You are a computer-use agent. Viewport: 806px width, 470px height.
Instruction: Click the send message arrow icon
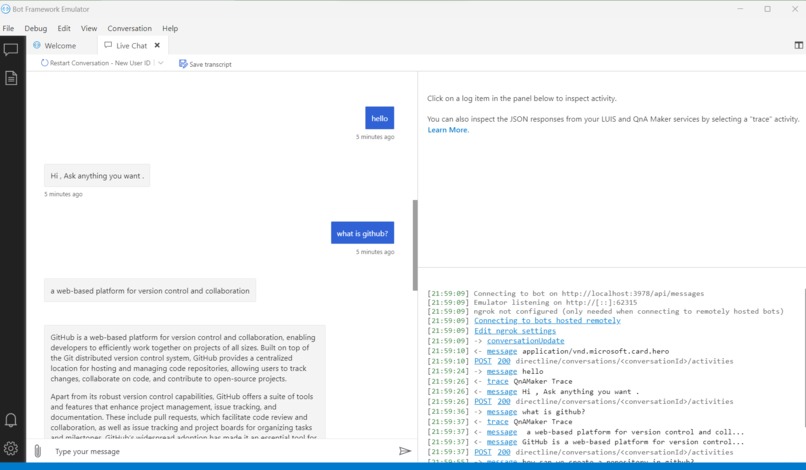click(405, 451)
